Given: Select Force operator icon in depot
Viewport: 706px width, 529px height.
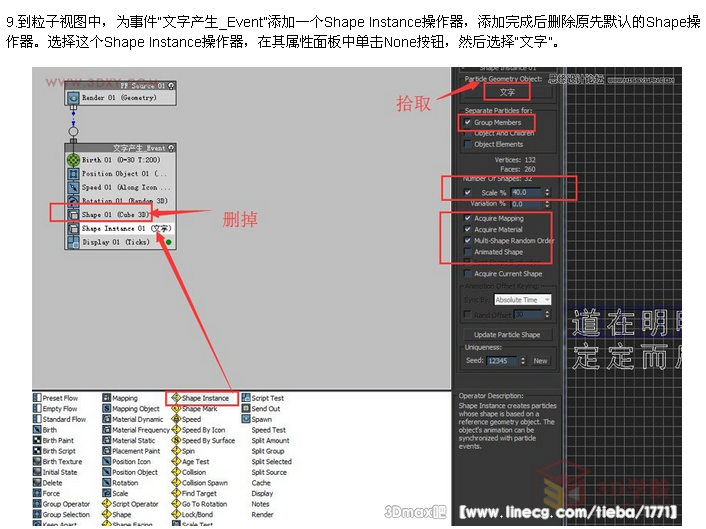Looking at the screenshot, I should pos(37,493).
